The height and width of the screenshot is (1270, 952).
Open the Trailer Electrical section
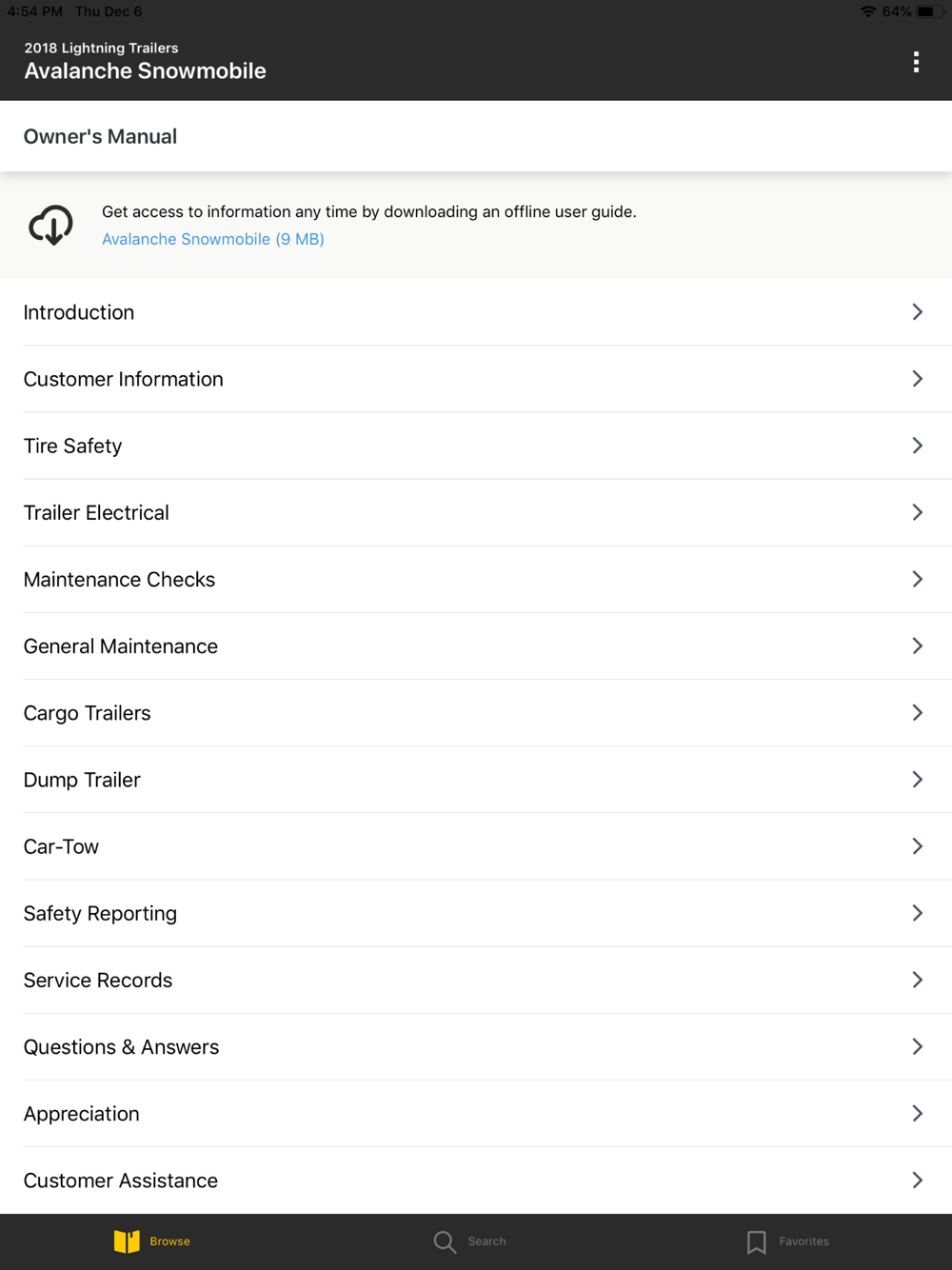point(96,513)
